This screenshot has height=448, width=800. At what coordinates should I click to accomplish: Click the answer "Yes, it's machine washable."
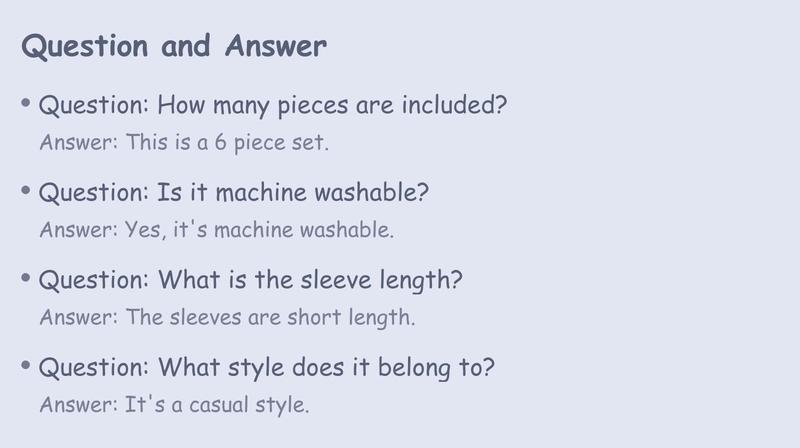(259, 230)
